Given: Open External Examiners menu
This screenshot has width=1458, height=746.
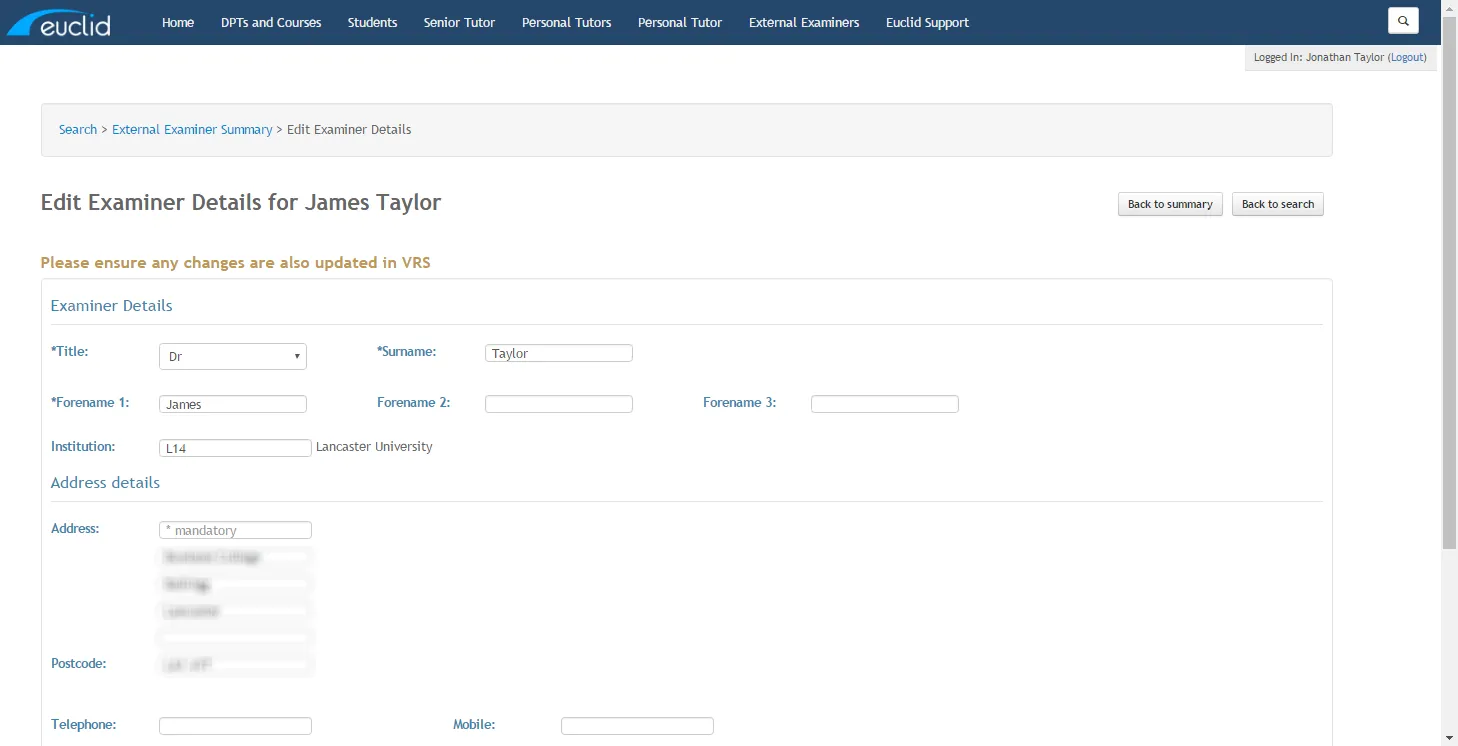Looking at the screenshot, I should coord(803,23).
